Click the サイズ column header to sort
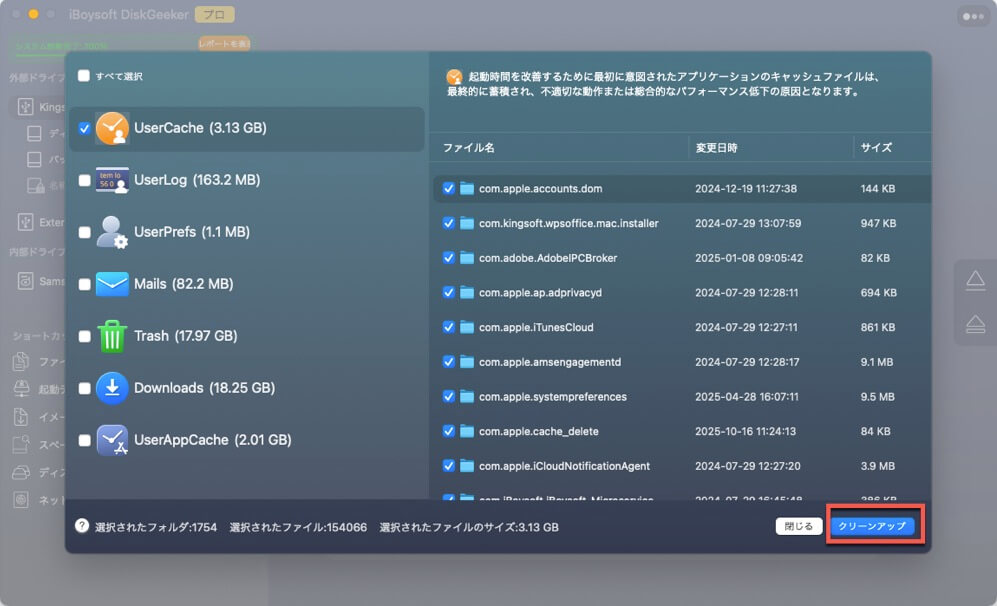Image resolution: width=997 pixels, height=606 pixels. pos(876,147)
